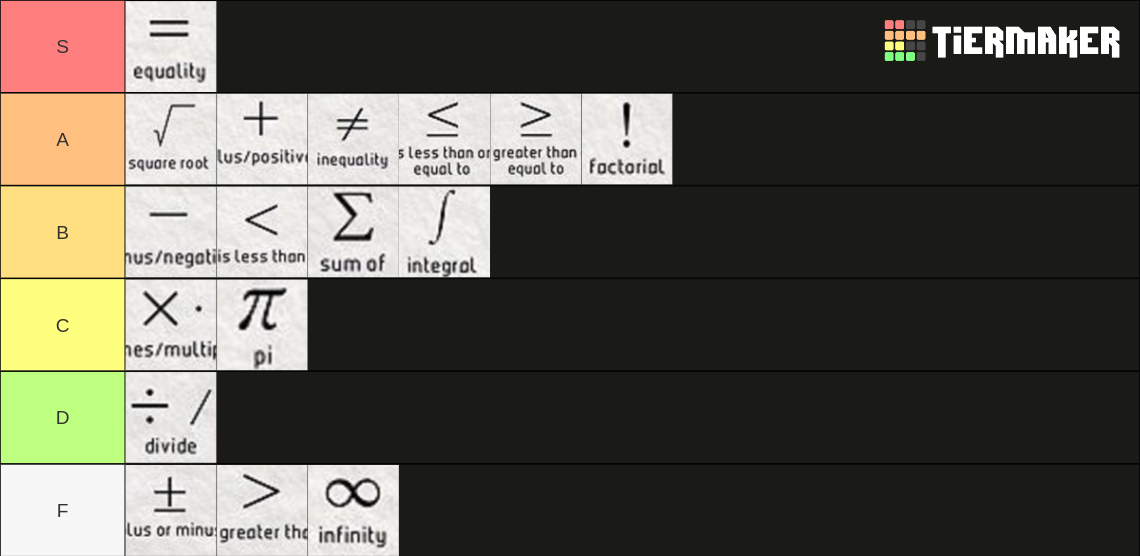Select the divide symbol tile

(x=170, y=418)
